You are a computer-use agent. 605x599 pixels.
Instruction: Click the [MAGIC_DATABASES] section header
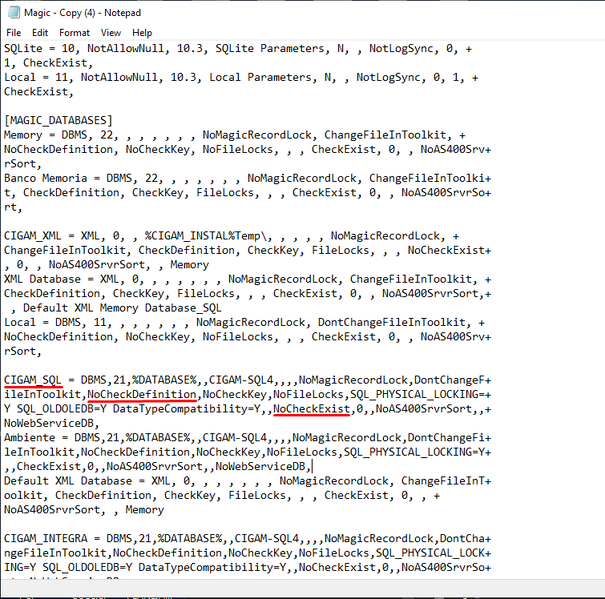pyautogui.click(x=58, y=121)
